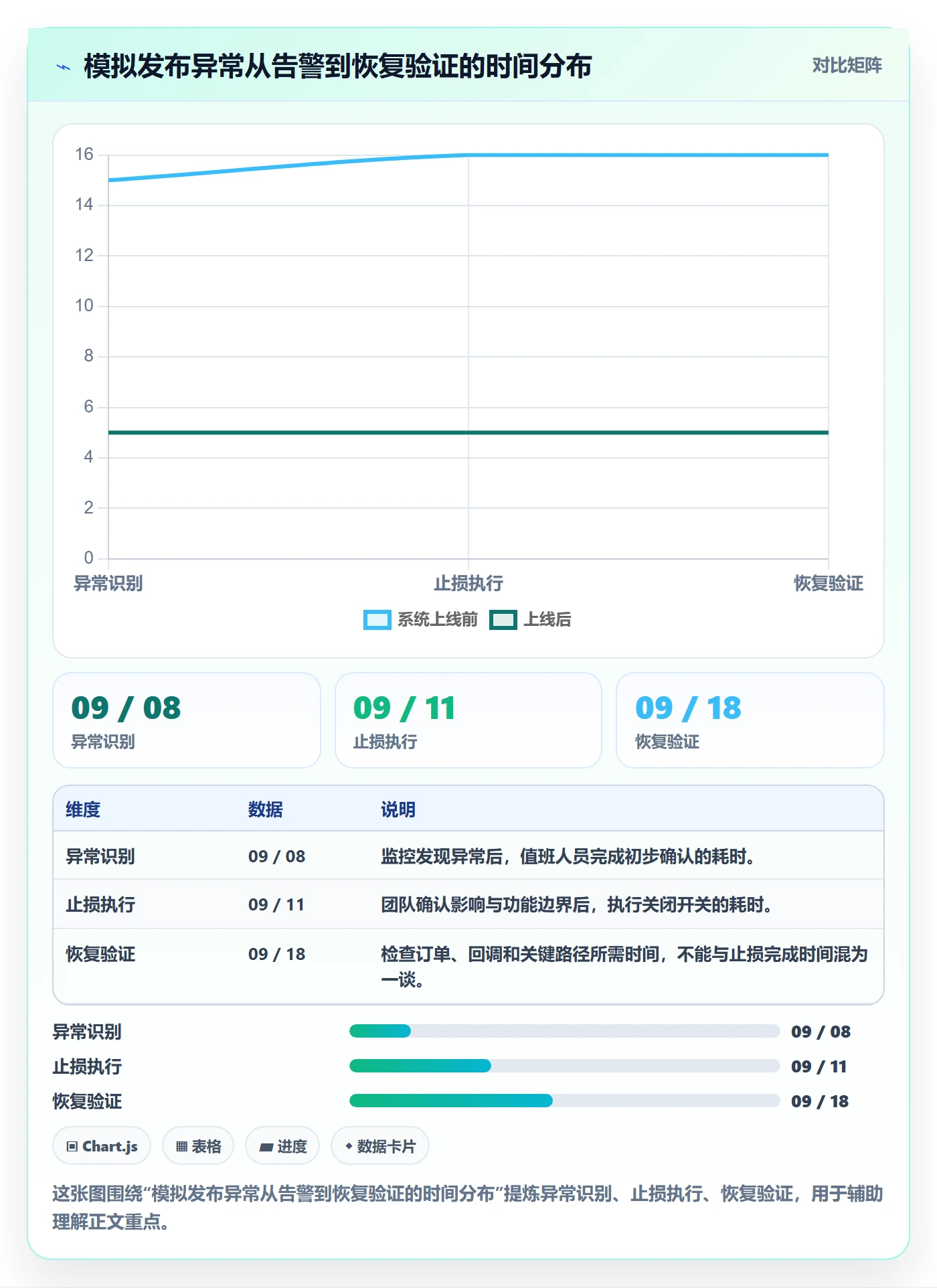Click the 止损执行 label on the chart x-axis
The width and height of the screenshot is (937, 1288).
(x=468, y=584)
